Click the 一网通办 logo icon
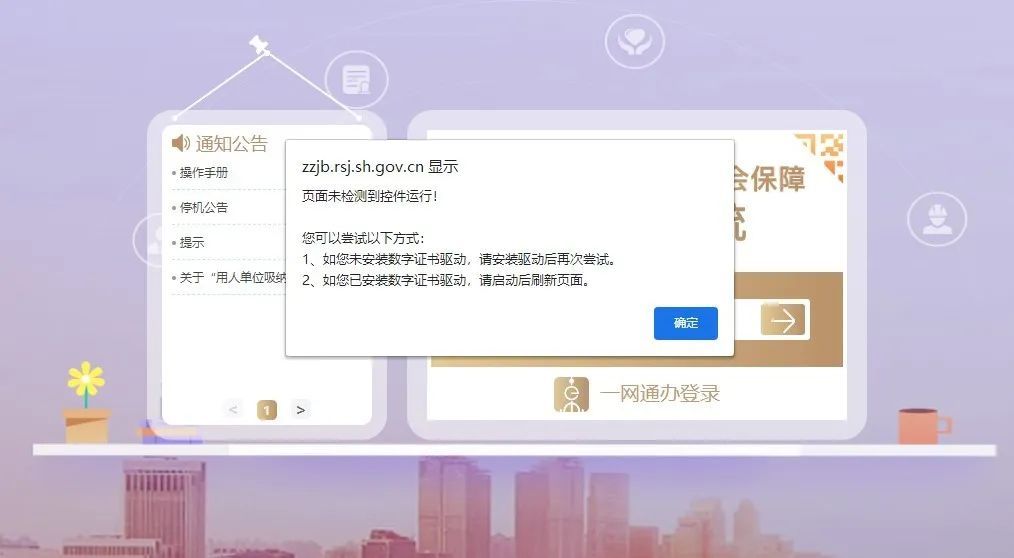This screenshot has height=558, width=1014. tap(571, 394)
